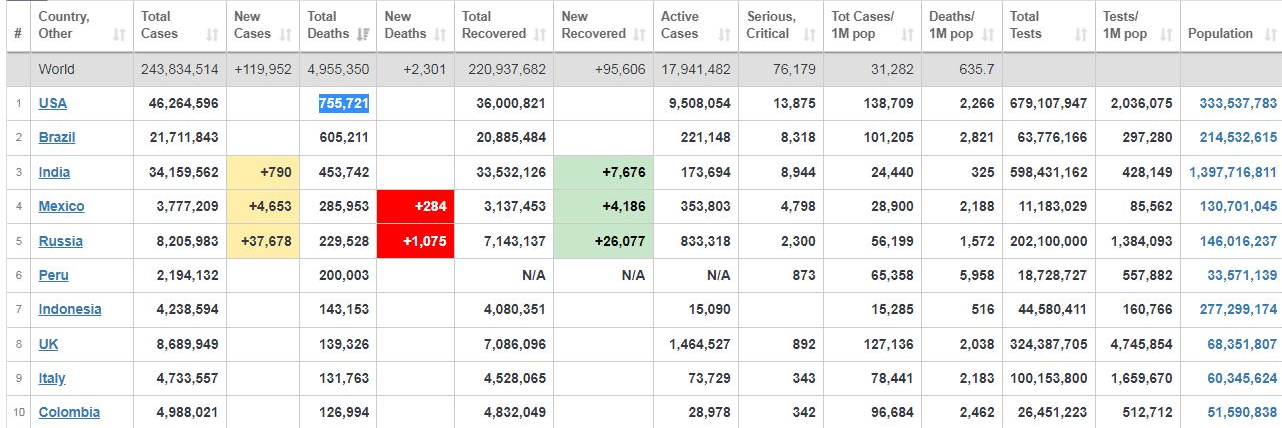1282x428 pixels.
Task: Click the Country, Other sort arrows
Action: [120, 34]
